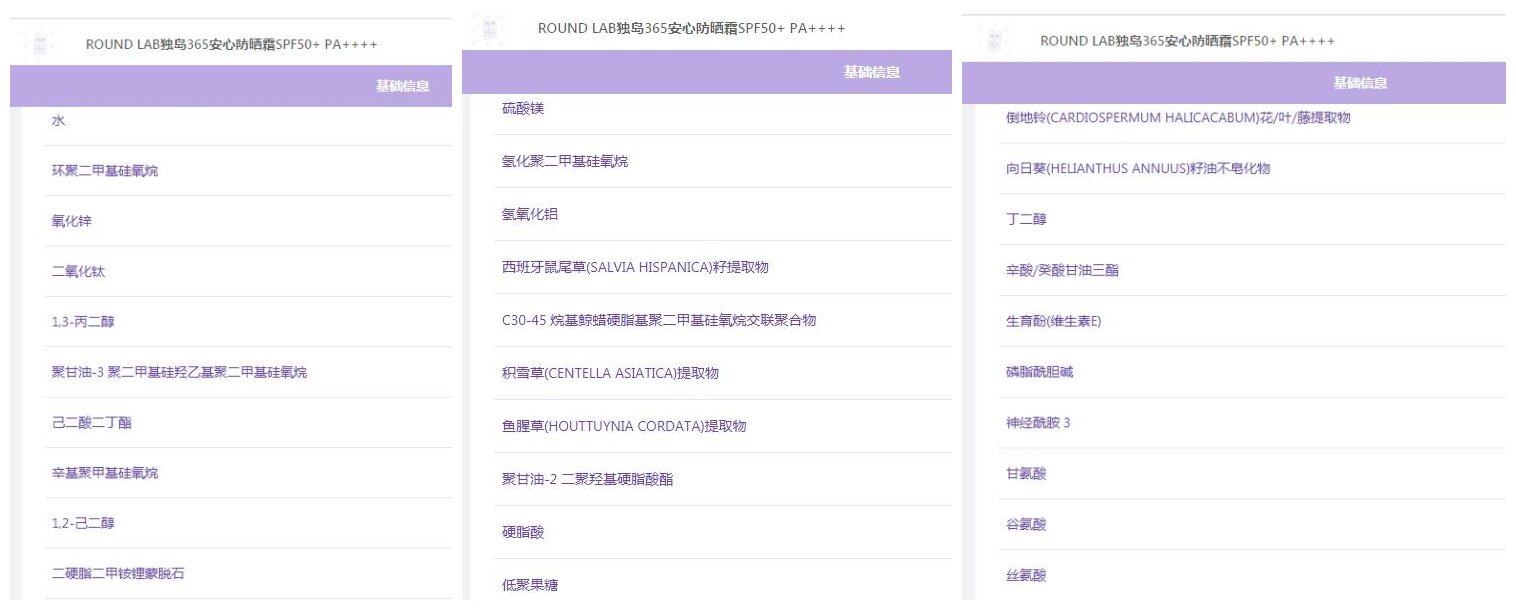
Task: Click the C30-45 烷基鲸蜡硬脂基聚二甲基硅氧烷交联聚合物 entry
Action: coord(659,320)
